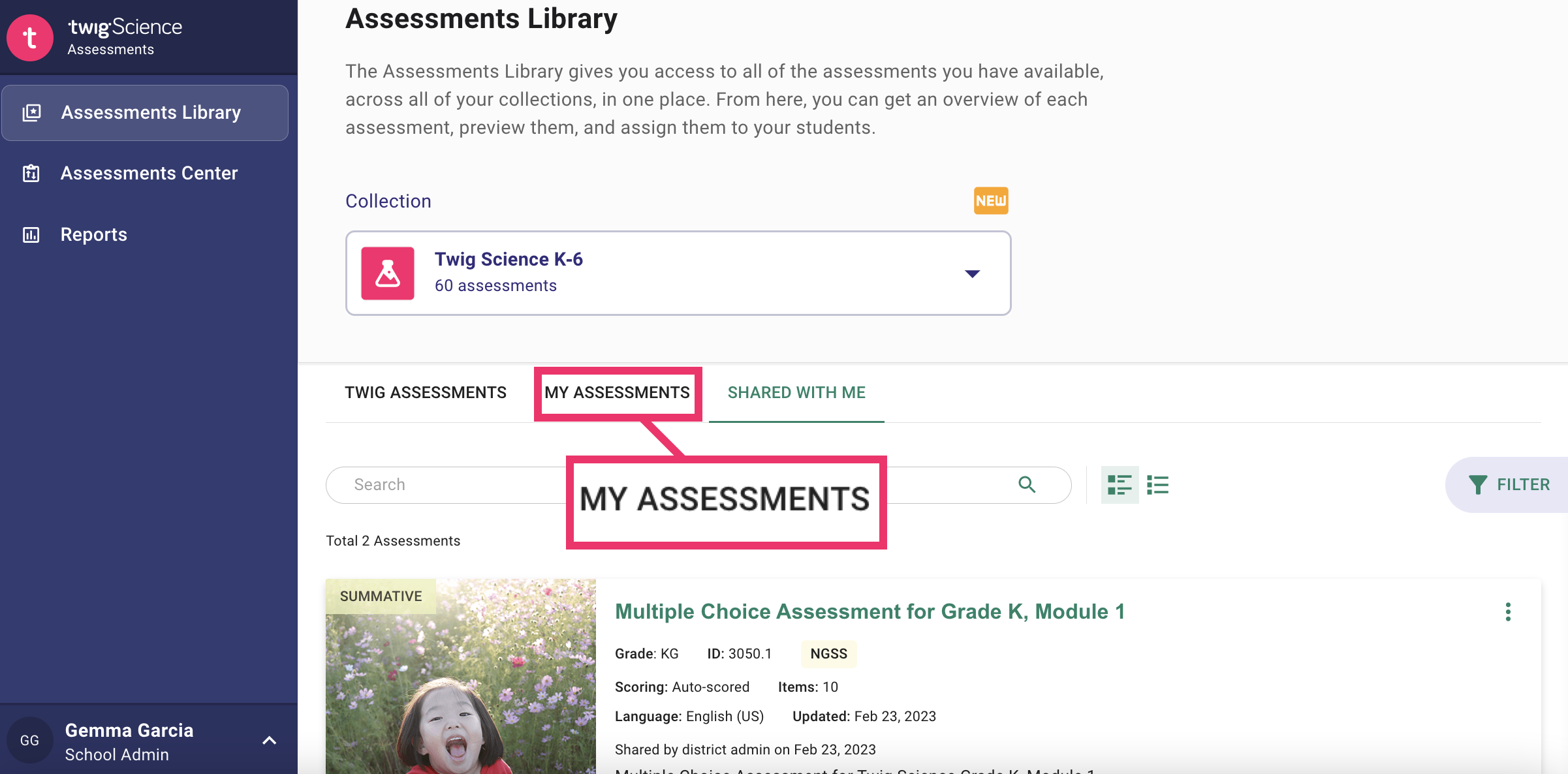Click the Twig Science logo icon
Viewport: 1568px width, 774px height.
(30, 38)
